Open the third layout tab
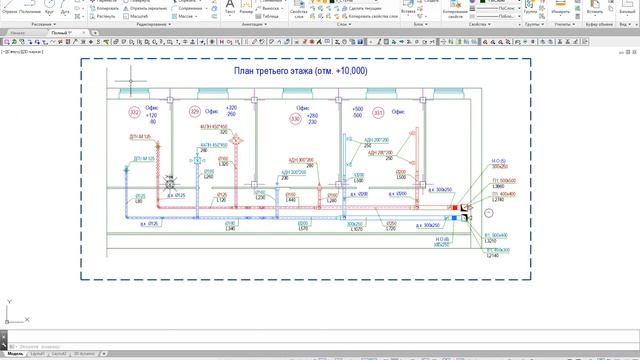640x360 pixels. 84,353
